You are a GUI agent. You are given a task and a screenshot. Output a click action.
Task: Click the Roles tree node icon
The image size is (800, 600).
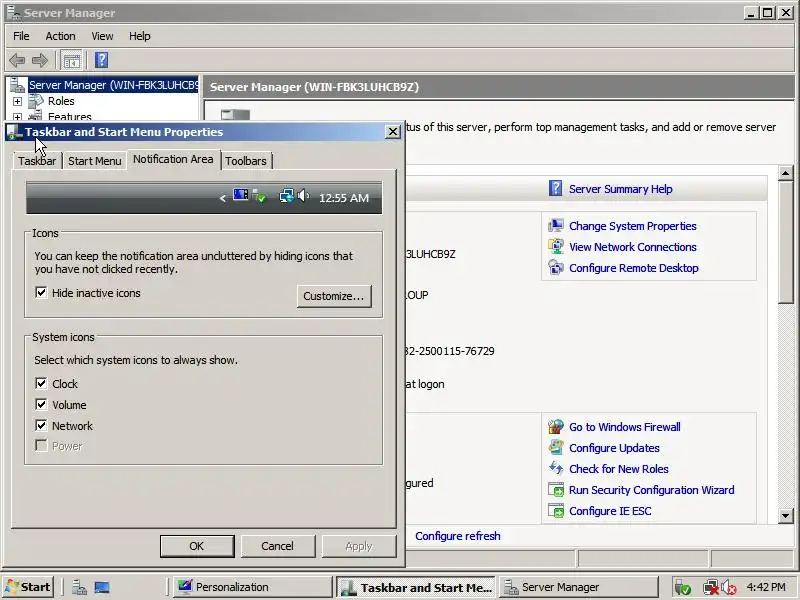click(x=36, y=101)
